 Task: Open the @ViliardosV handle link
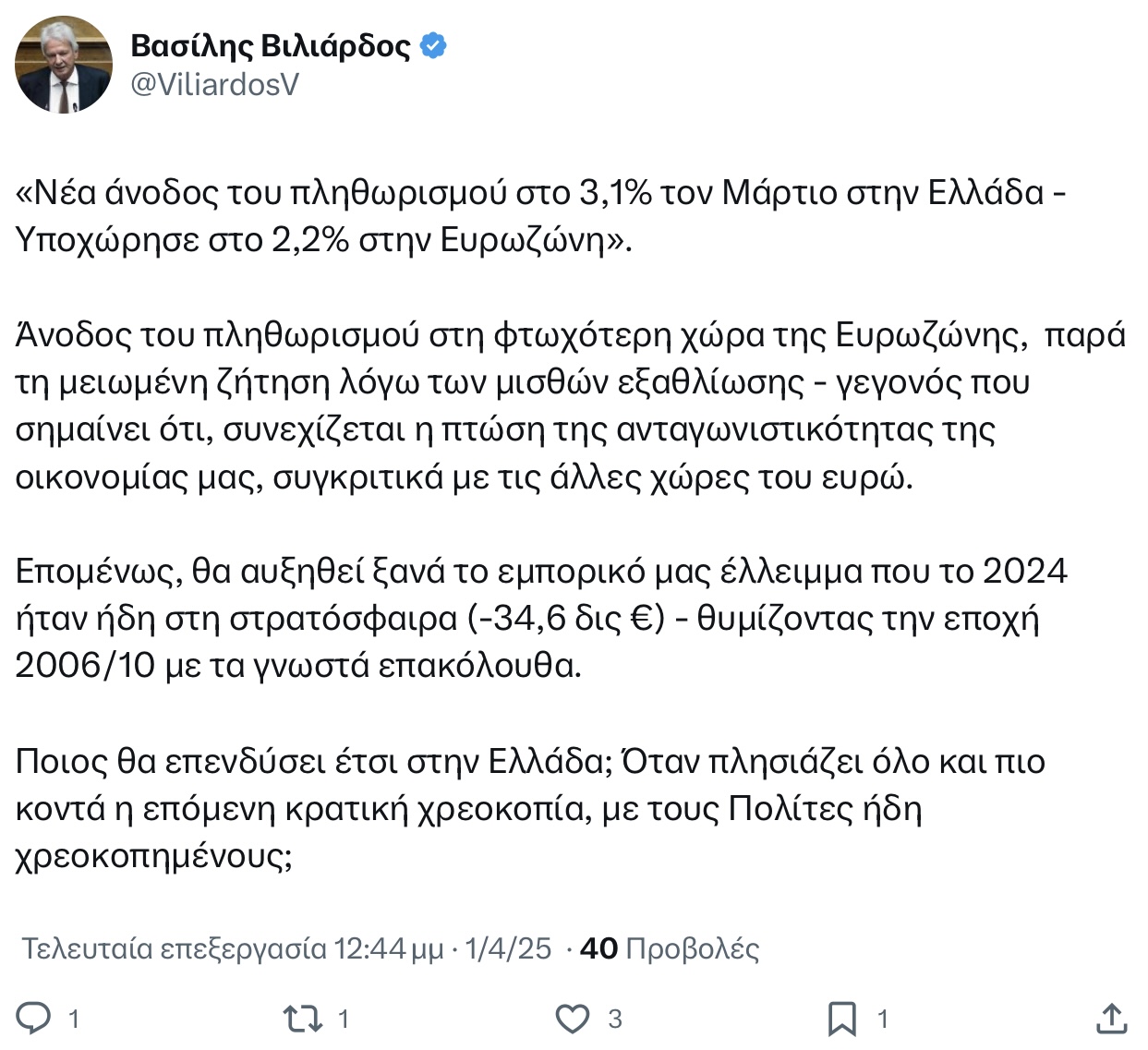click(x=214, y=84)
